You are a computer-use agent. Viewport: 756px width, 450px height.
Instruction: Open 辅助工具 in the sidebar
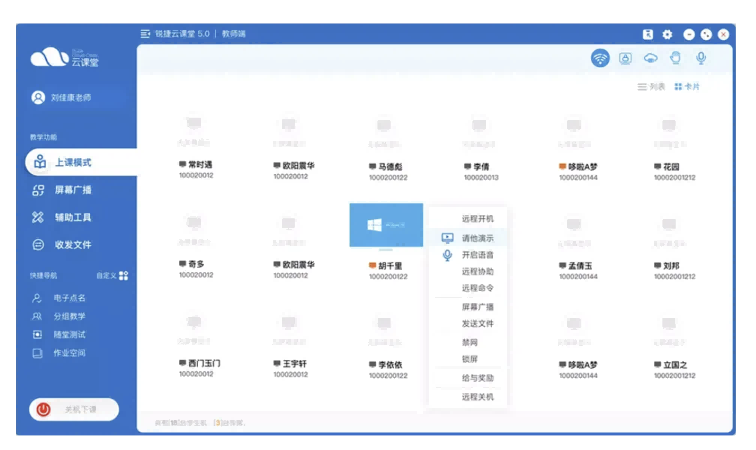pyautogui.click(x=72, y=217)
